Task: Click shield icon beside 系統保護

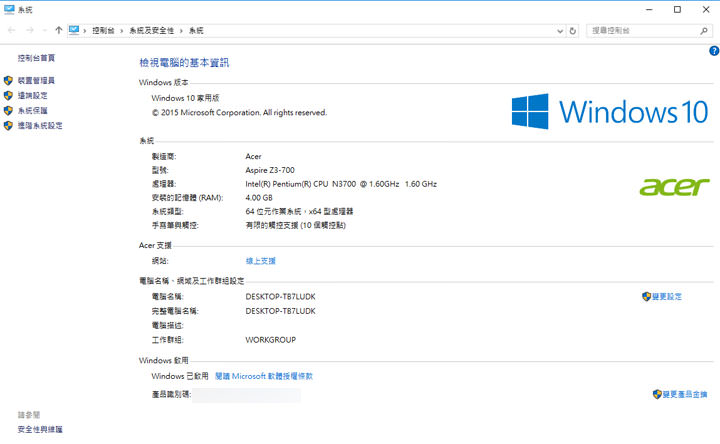Action: pyautogui.click(x=8, y=111)
